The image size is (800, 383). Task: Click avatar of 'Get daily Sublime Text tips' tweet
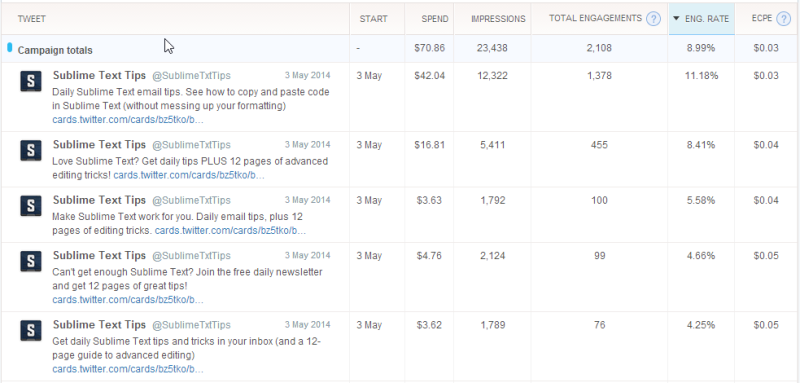[x=31, y=330]
